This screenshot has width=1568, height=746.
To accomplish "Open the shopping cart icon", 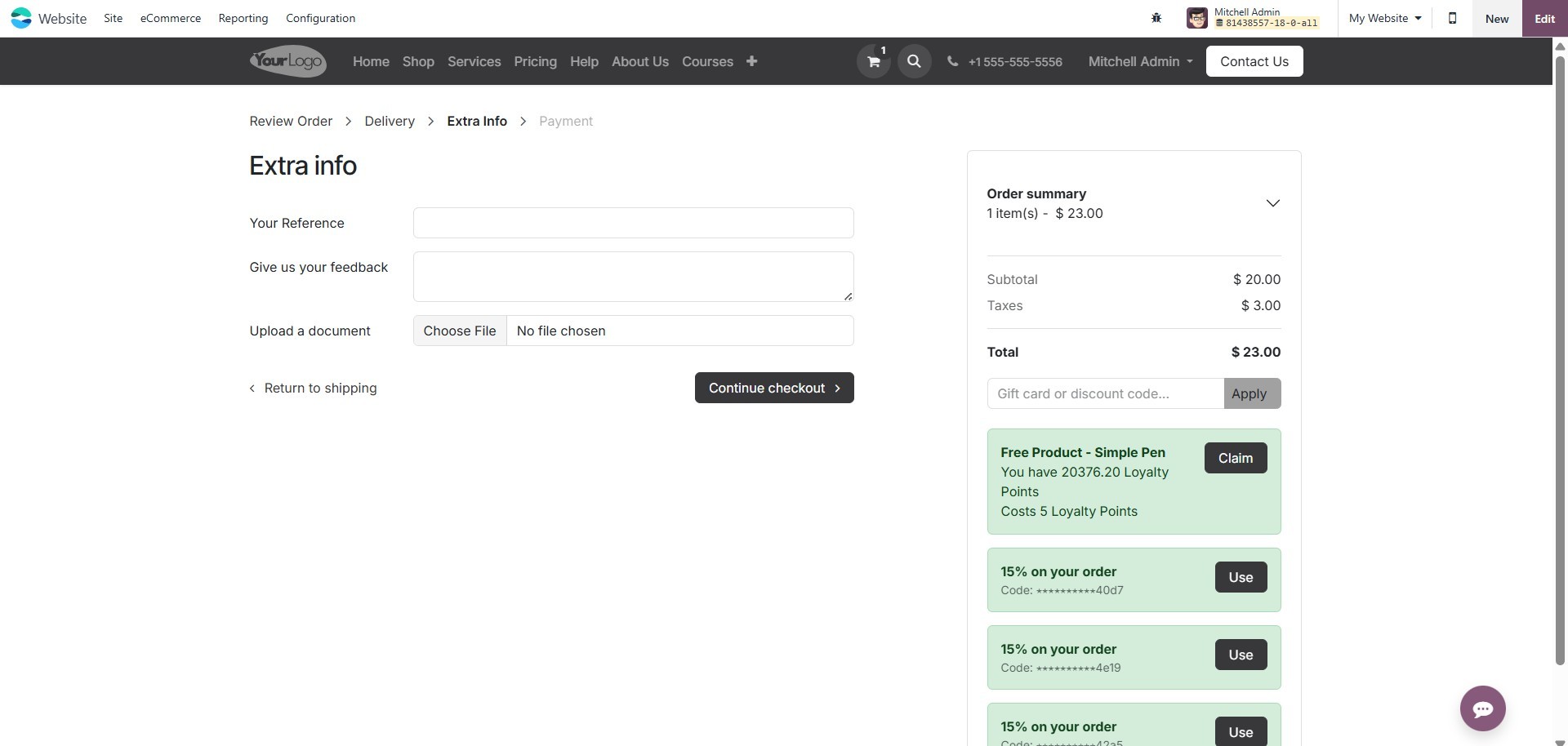I will [873, 61].
